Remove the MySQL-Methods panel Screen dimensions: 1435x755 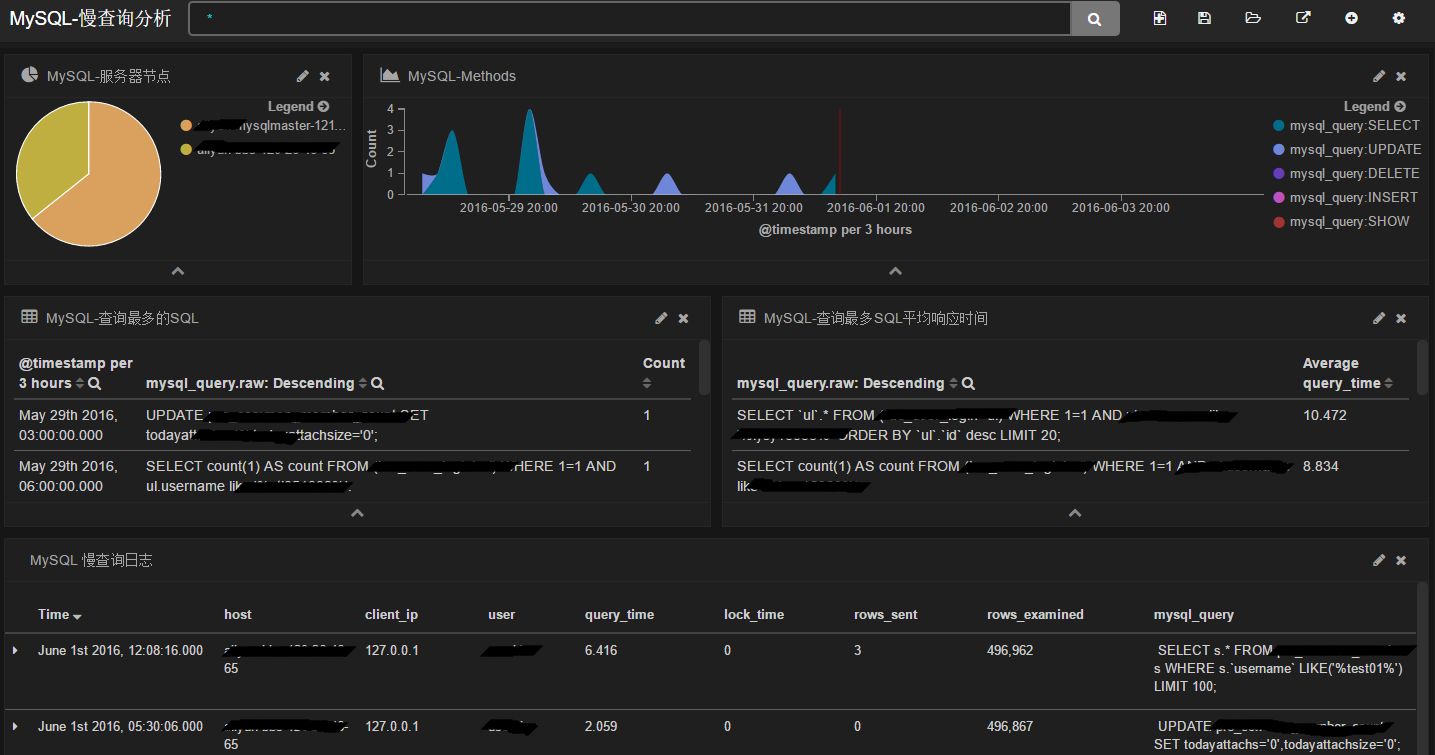(x=1401, y=76)
